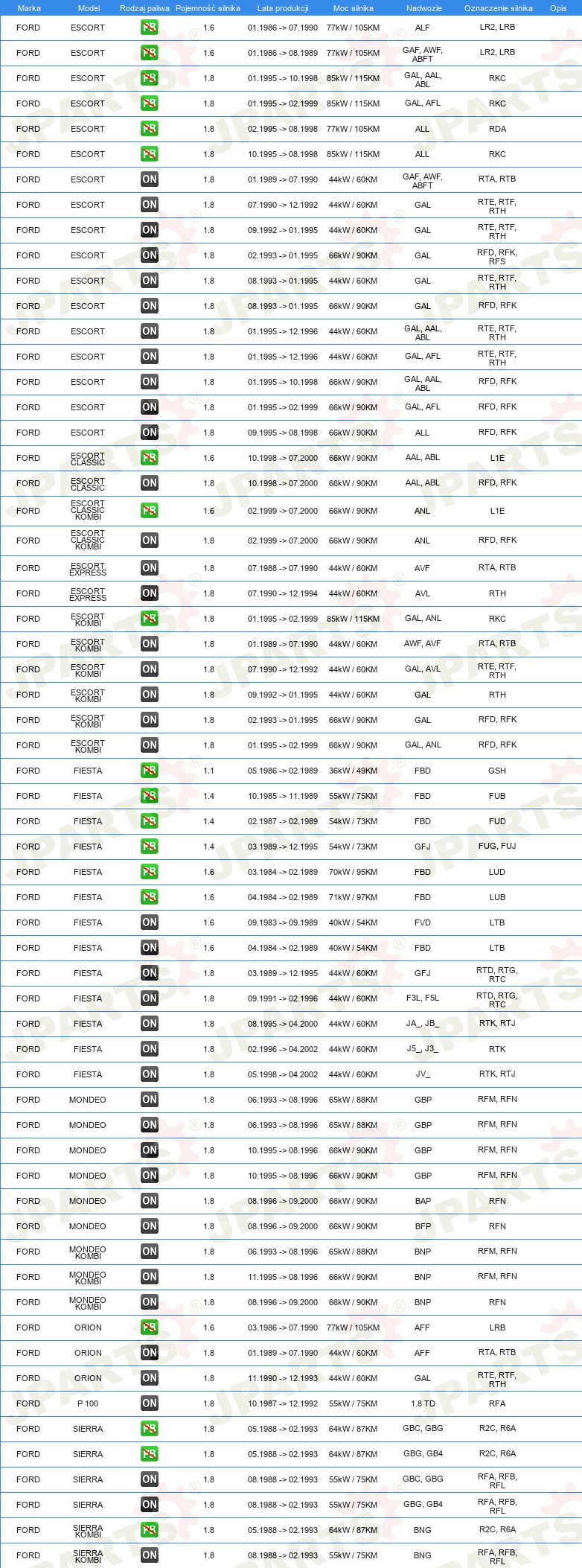Image resolution: width=582 pixels, height=1568 pixels.
Task: Click the Moc silnika column header
Action: click(x=354, y=8)
